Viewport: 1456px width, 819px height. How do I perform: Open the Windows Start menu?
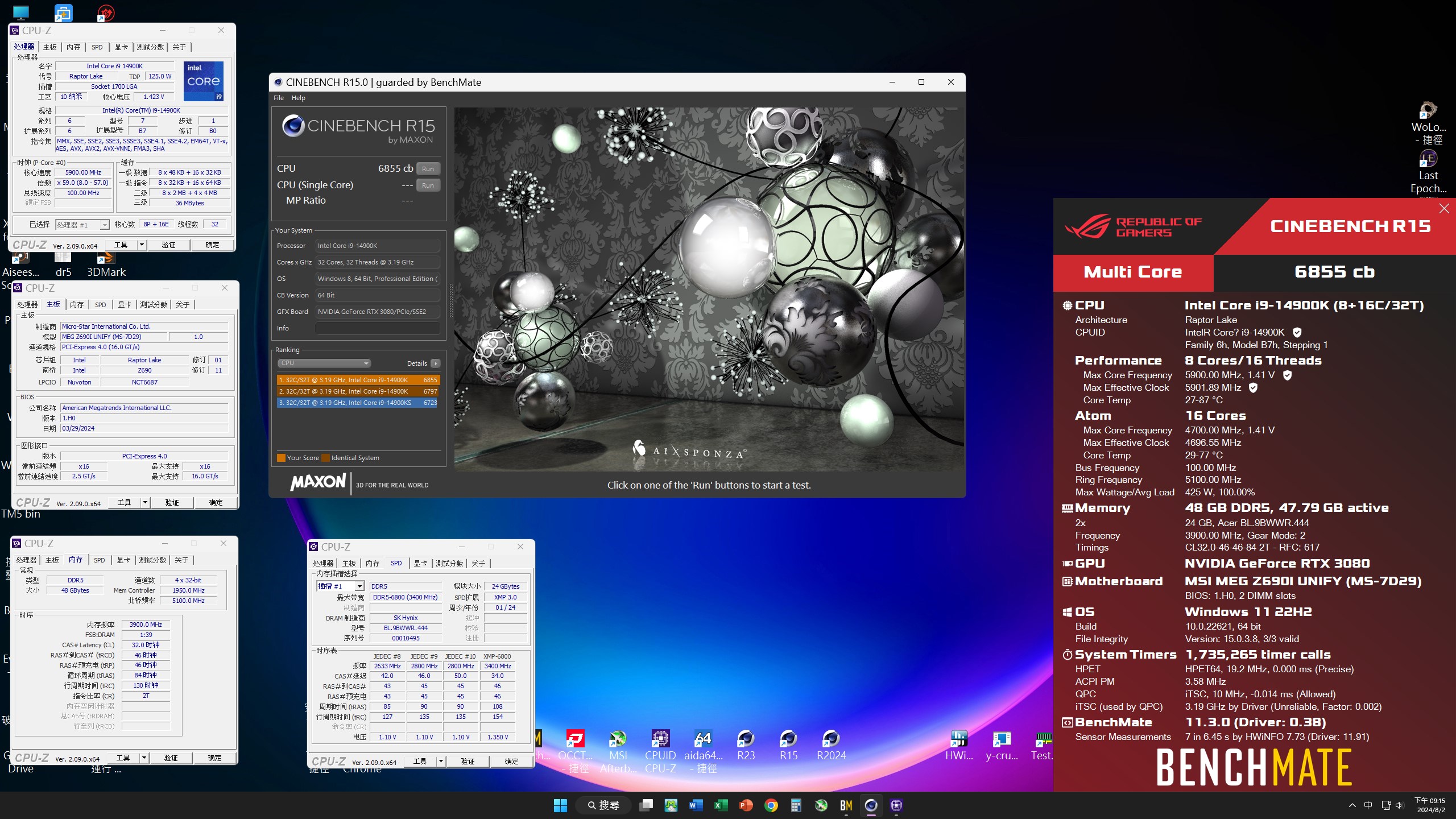click(x=560, y=805)
